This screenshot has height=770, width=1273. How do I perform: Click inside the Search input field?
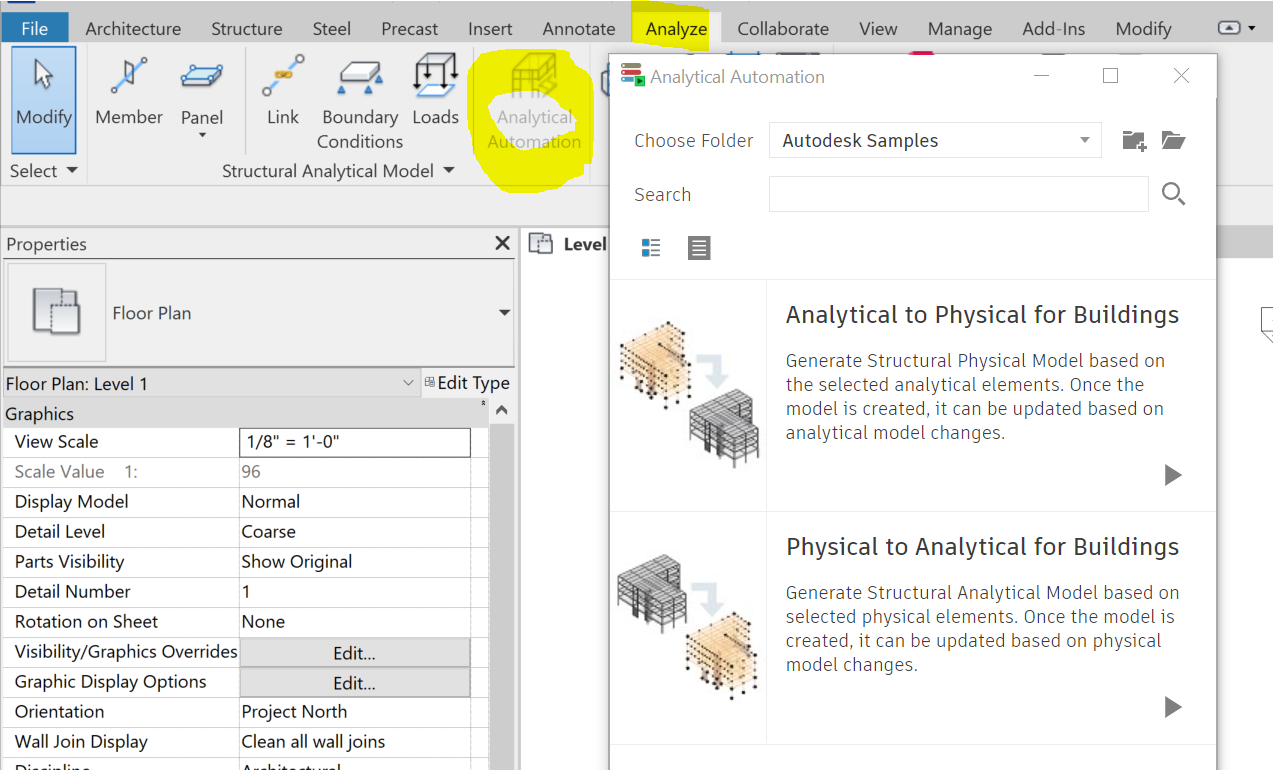point(957,194)
